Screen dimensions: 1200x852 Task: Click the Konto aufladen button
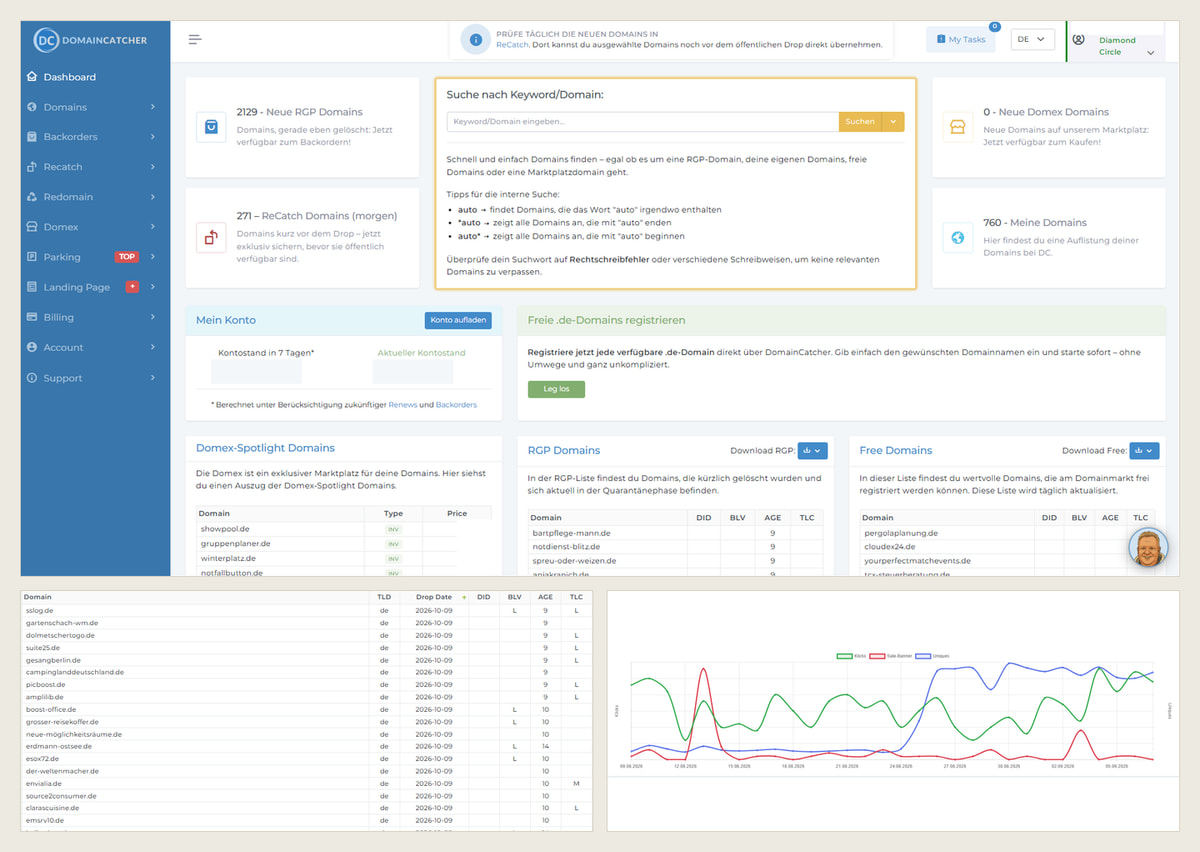coord(458,320)
